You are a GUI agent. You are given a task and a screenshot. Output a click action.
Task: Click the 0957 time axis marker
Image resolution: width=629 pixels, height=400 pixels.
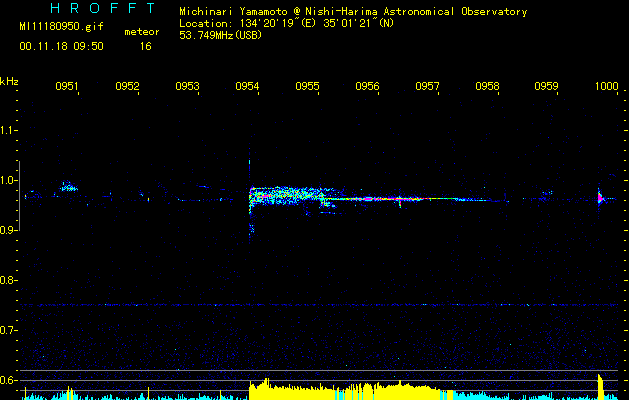point(427,86)
